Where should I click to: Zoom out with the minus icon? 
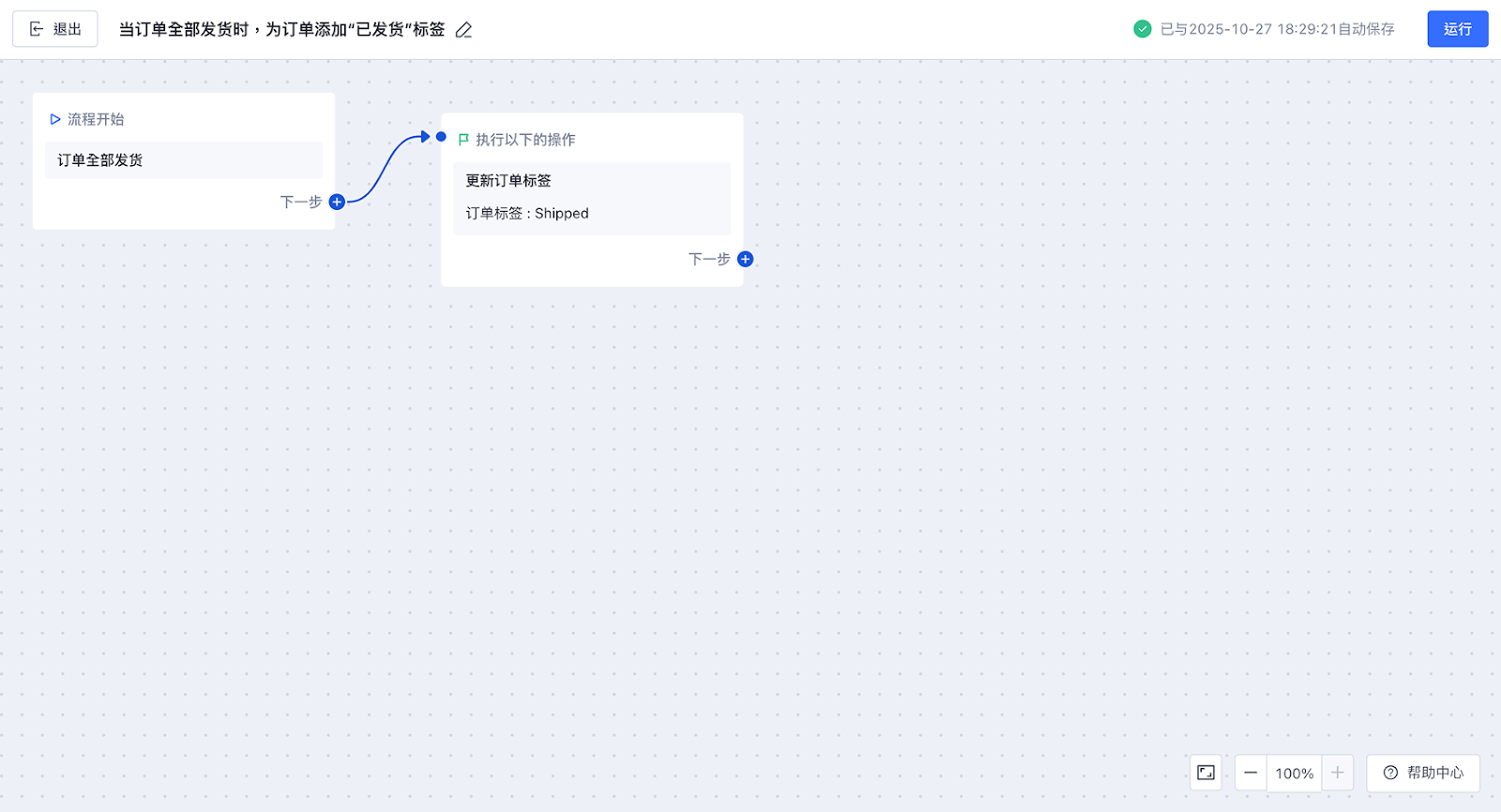[1251, 773]
